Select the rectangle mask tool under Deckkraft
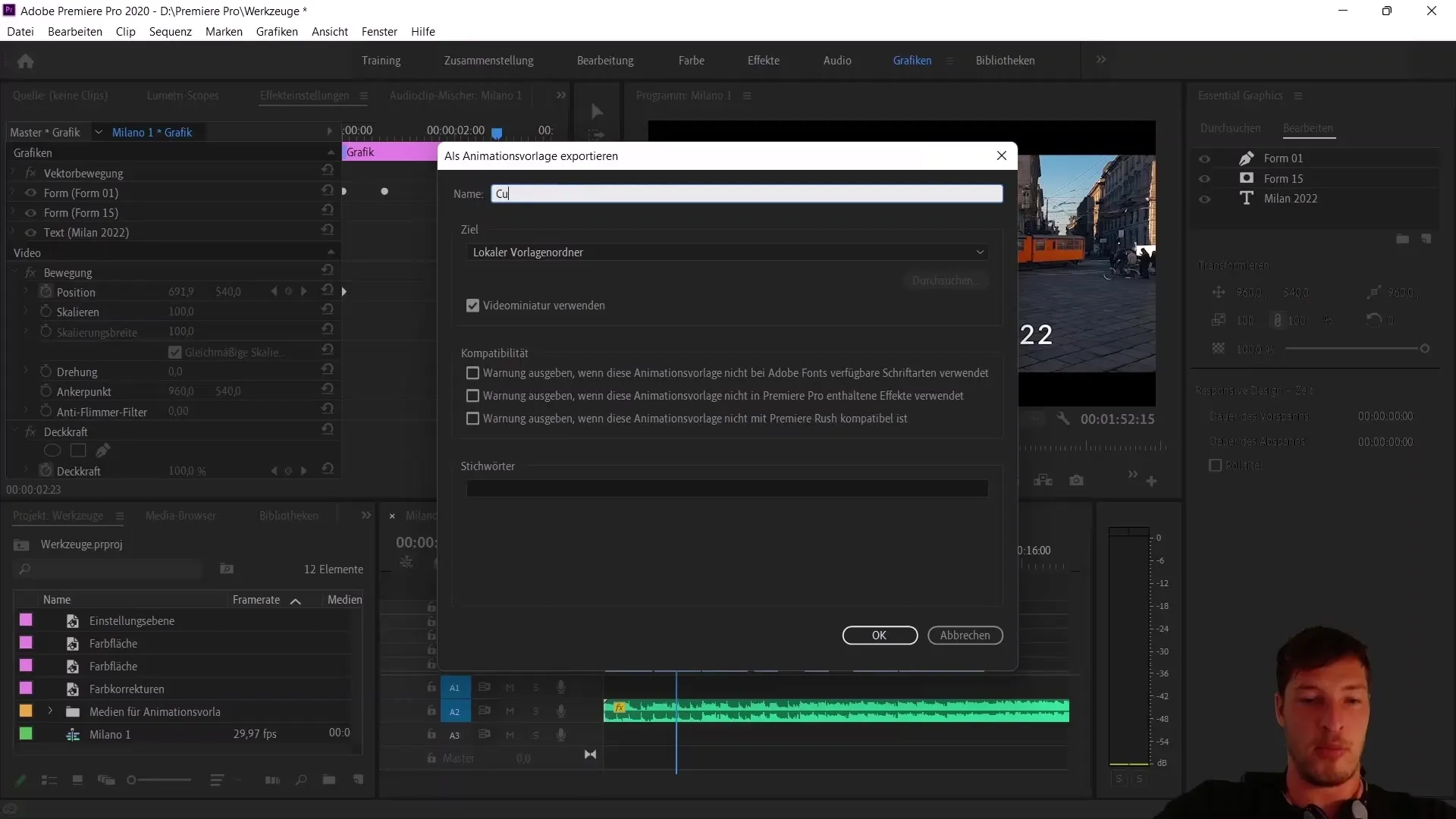 click(78, 450)
